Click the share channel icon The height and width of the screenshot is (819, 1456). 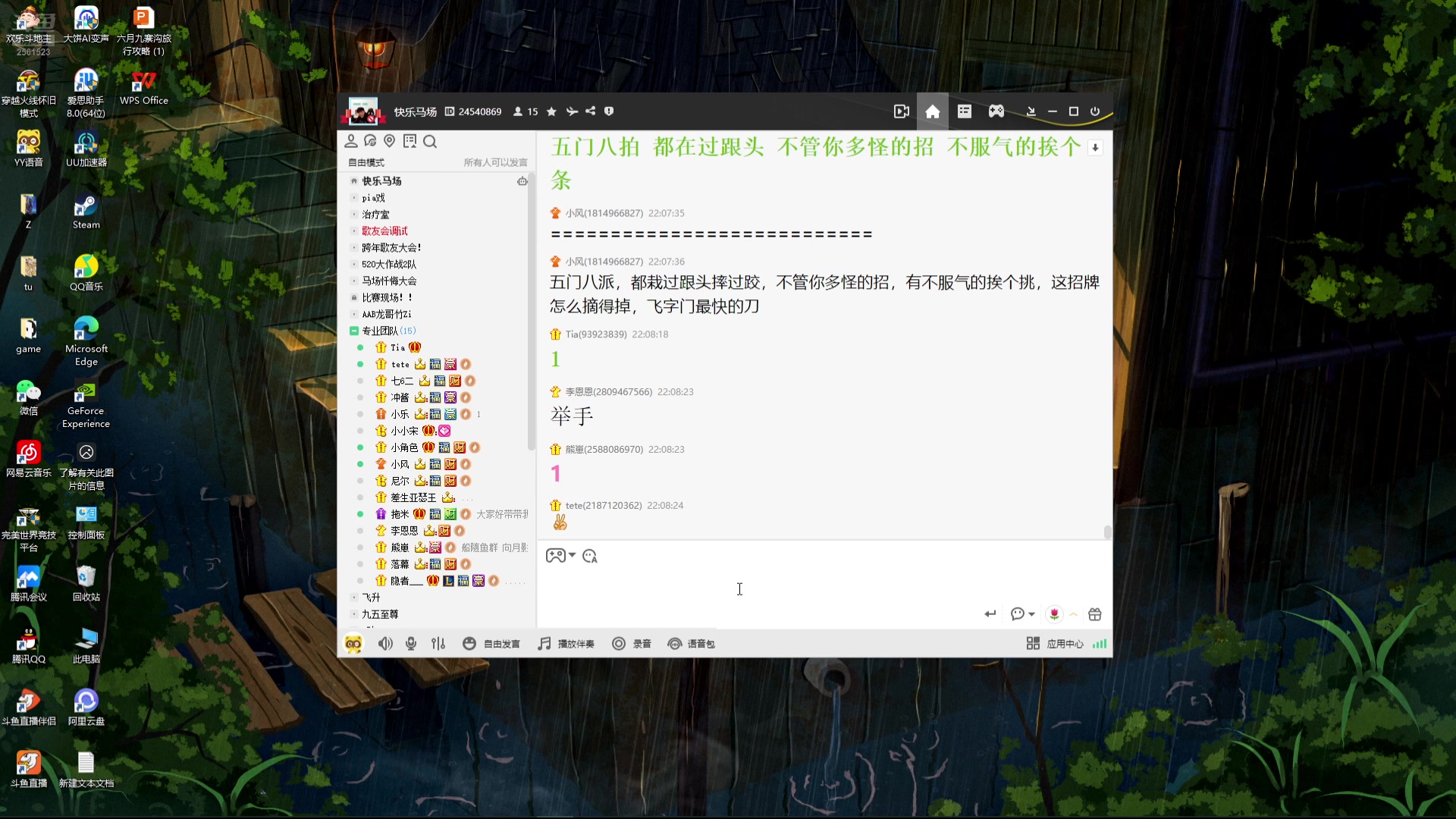coord(590,111)
